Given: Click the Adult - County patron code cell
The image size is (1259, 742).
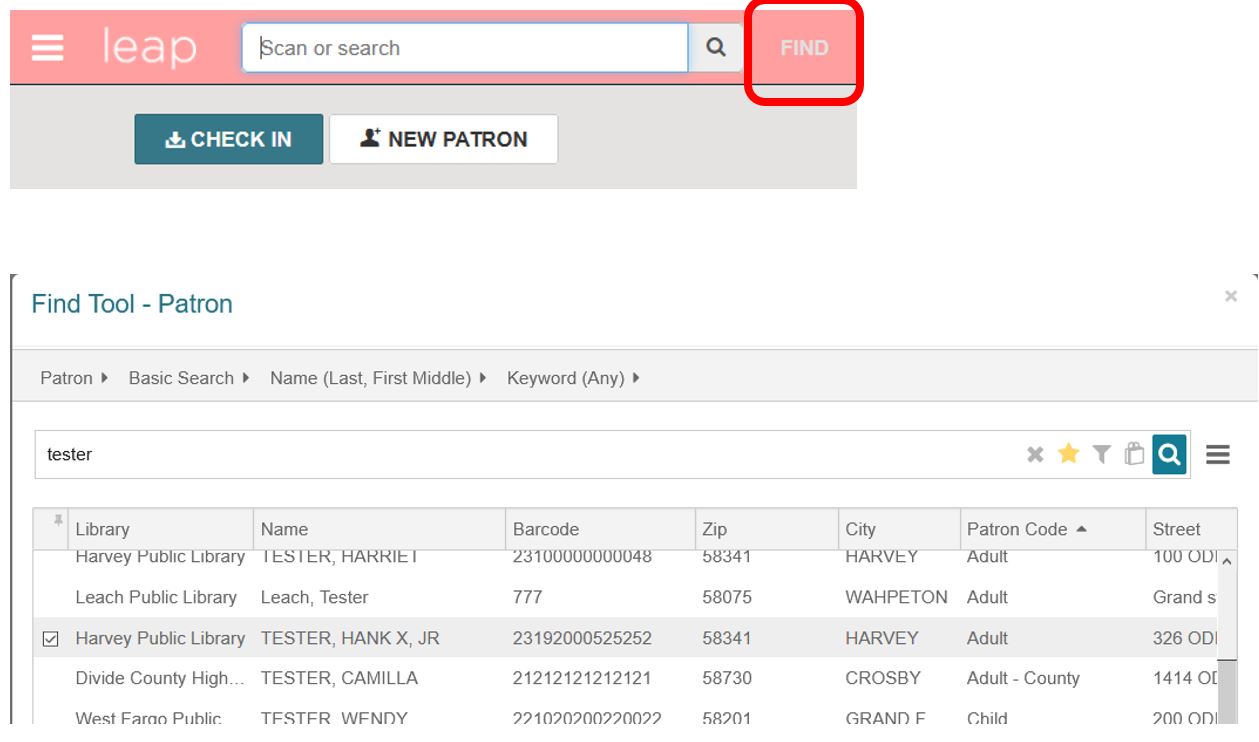Looking at the screenshot, I should [x=1023, y=678].
